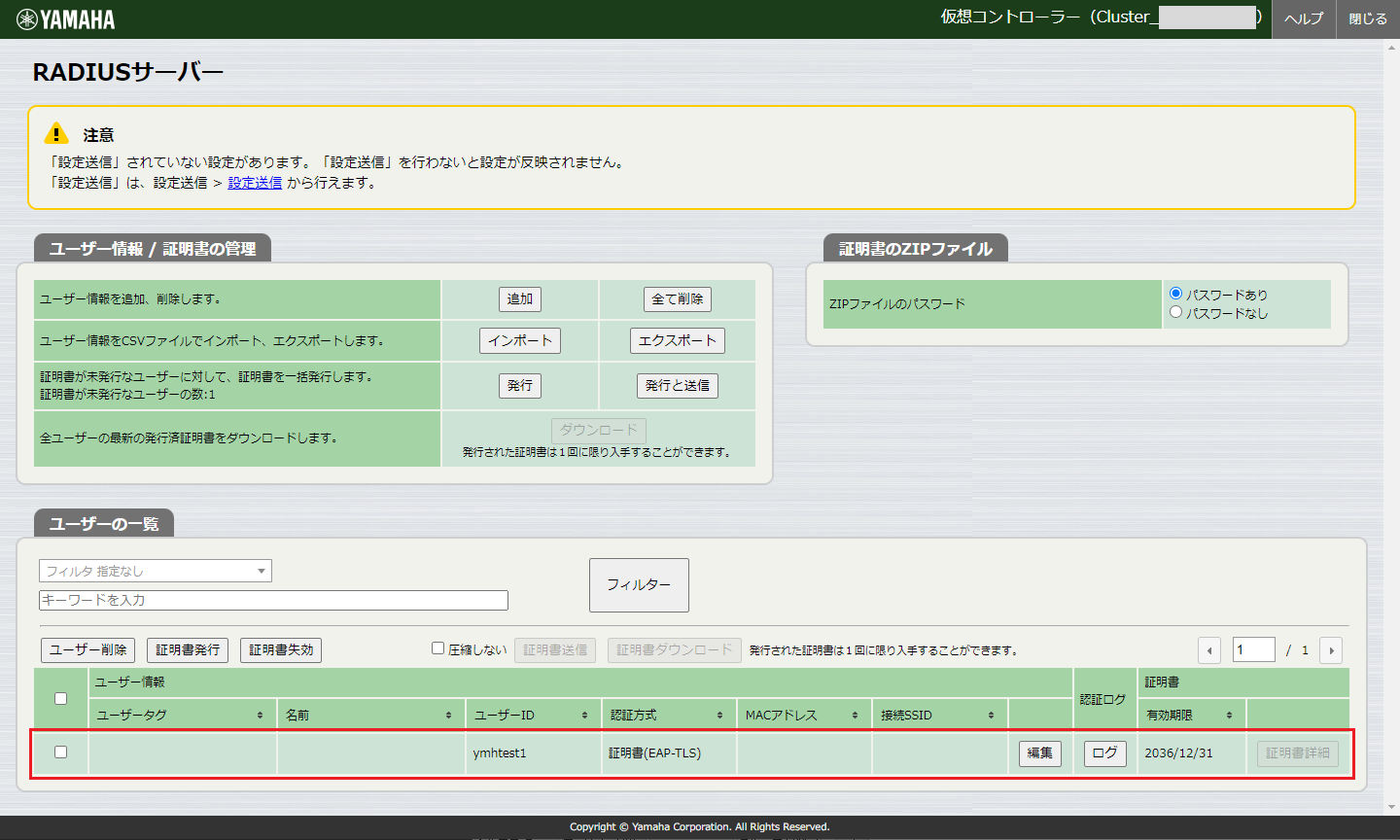Follow the 設定送信 link
Viewport: 1400px width, 840px height.
click(255, 183)
